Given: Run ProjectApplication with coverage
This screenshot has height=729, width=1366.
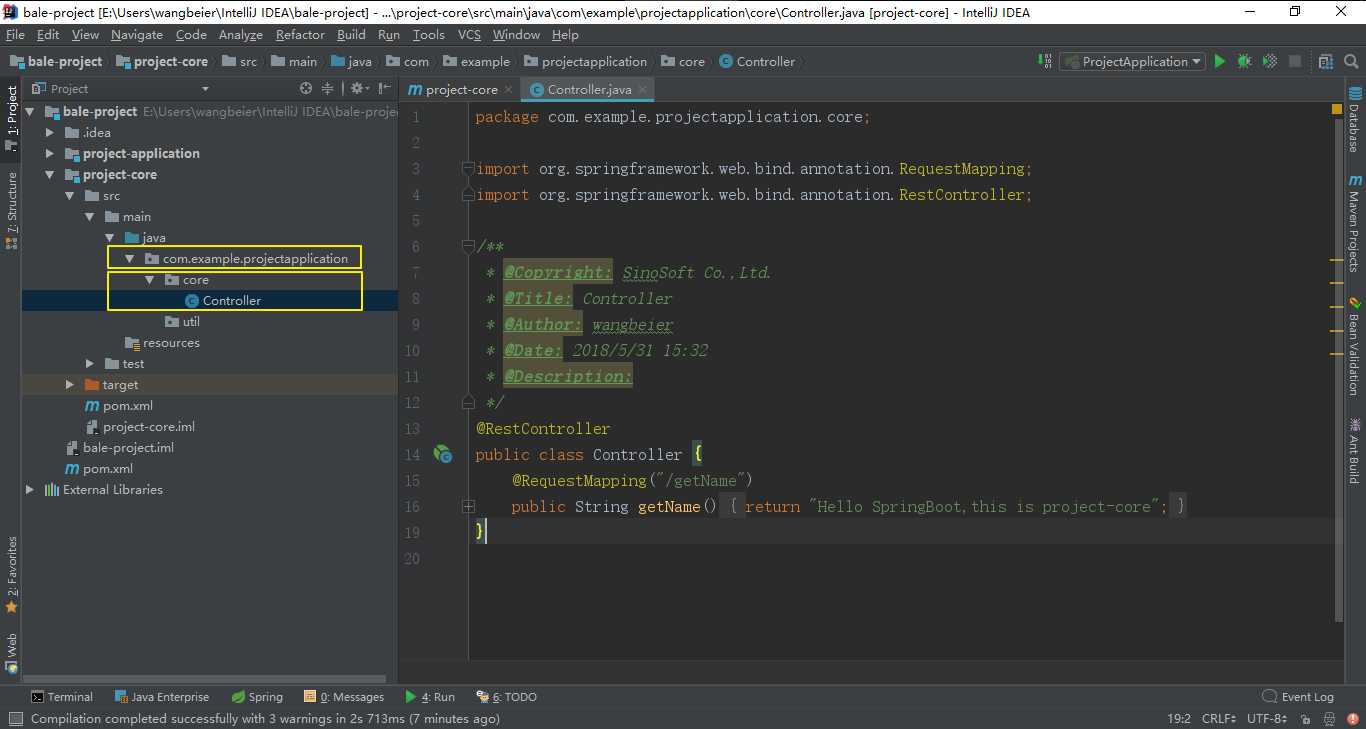Looking at the screenshot, I should point(1269,62).
